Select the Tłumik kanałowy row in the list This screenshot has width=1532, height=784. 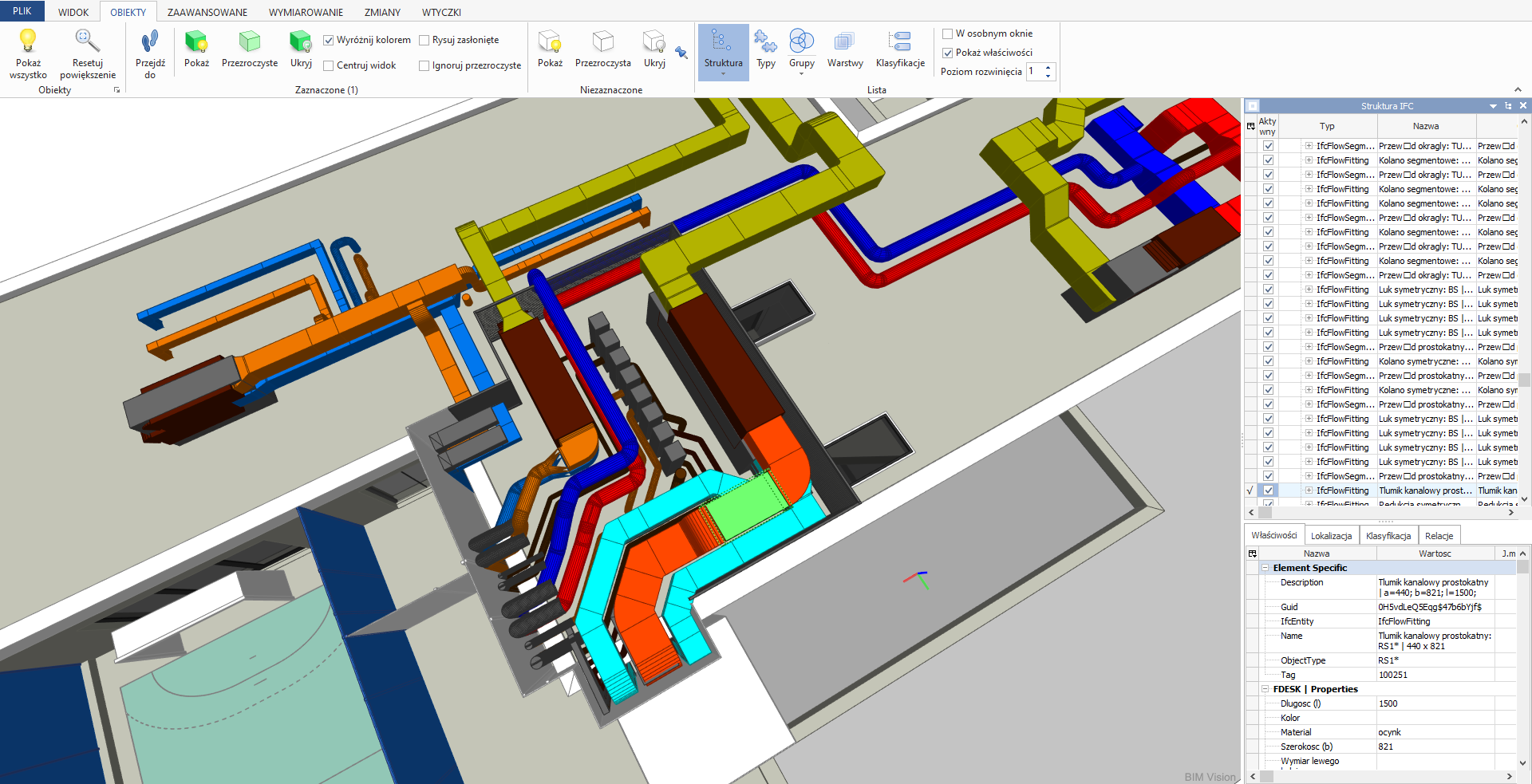point(1425,490)
